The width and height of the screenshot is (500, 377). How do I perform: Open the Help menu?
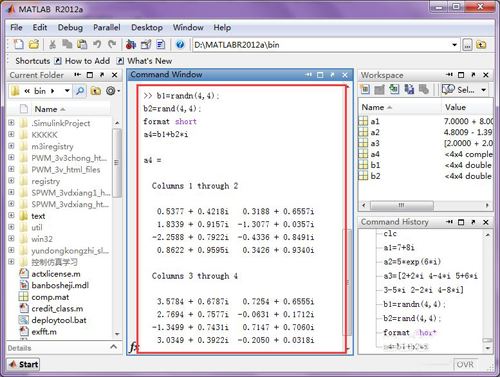point(222,27)
